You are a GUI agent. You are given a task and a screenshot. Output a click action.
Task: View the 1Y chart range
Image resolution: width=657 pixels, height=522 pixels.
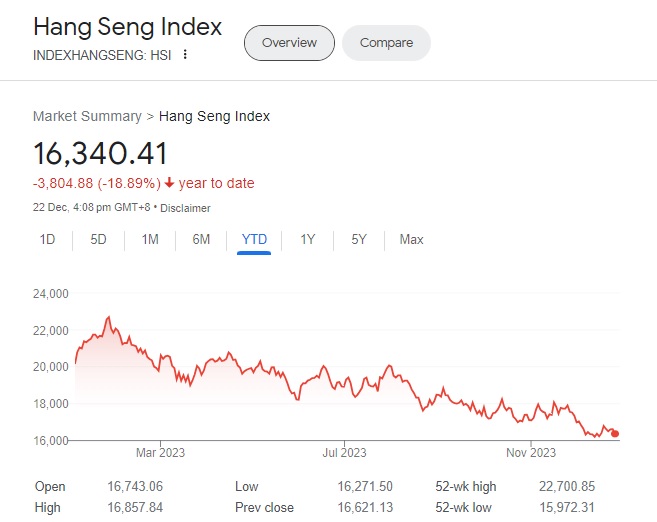click(x=308, y=239)
